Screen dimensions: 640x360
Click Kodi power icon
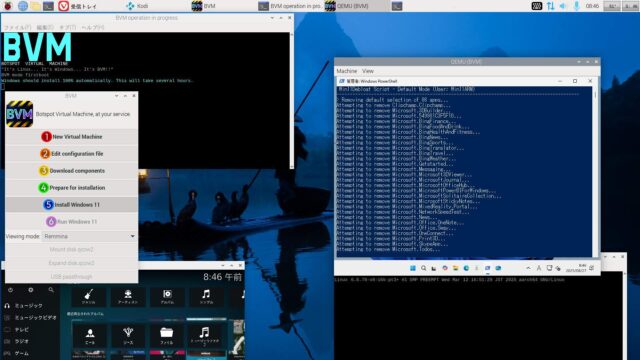coord(11,290)
